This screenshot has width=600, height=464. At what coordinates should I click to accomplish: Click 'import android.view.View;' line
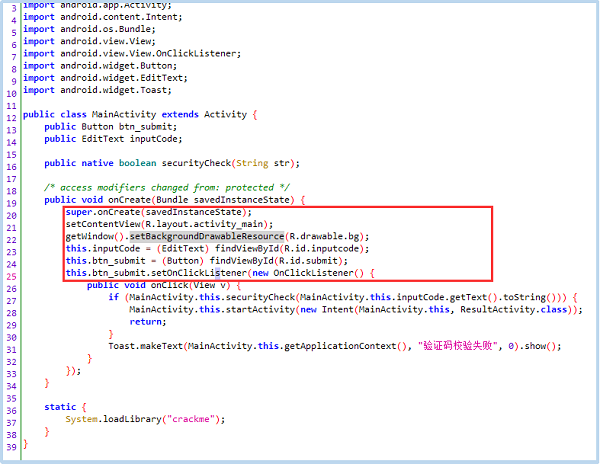click(89, 41)
